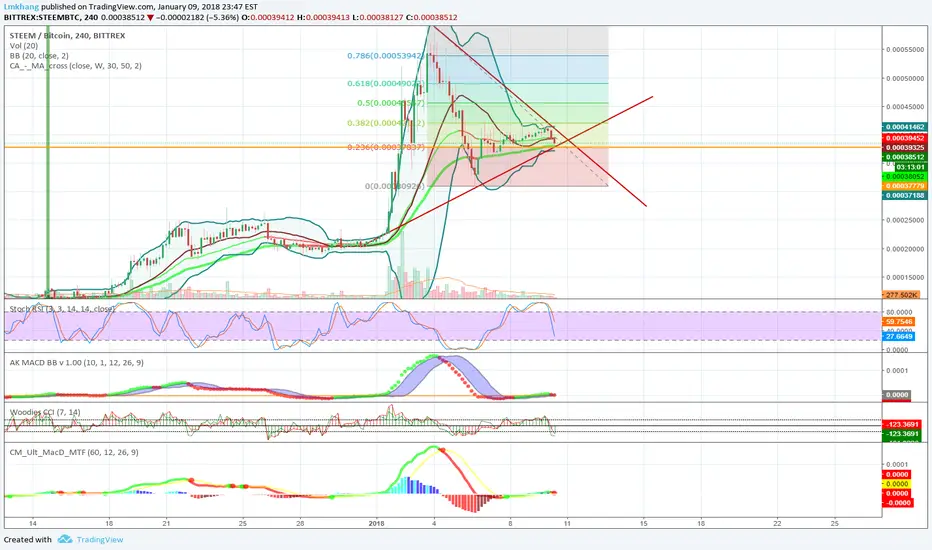932x550 pixels.
Task: Click the 14 date label on the time axis
Action: coord(33,524)
